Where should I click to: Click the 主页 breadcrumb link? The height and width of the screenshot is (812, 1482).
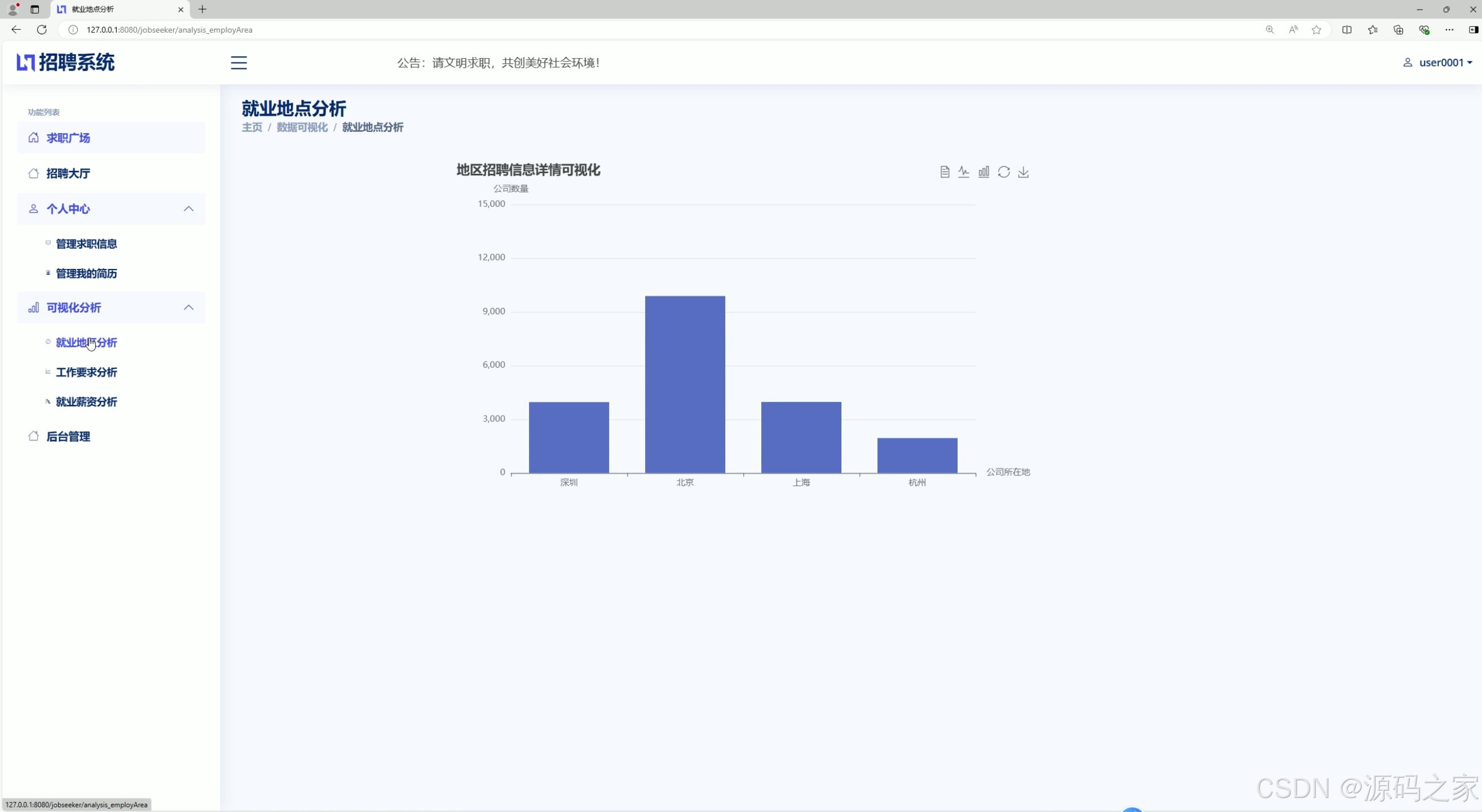click(x=252, y=127)
